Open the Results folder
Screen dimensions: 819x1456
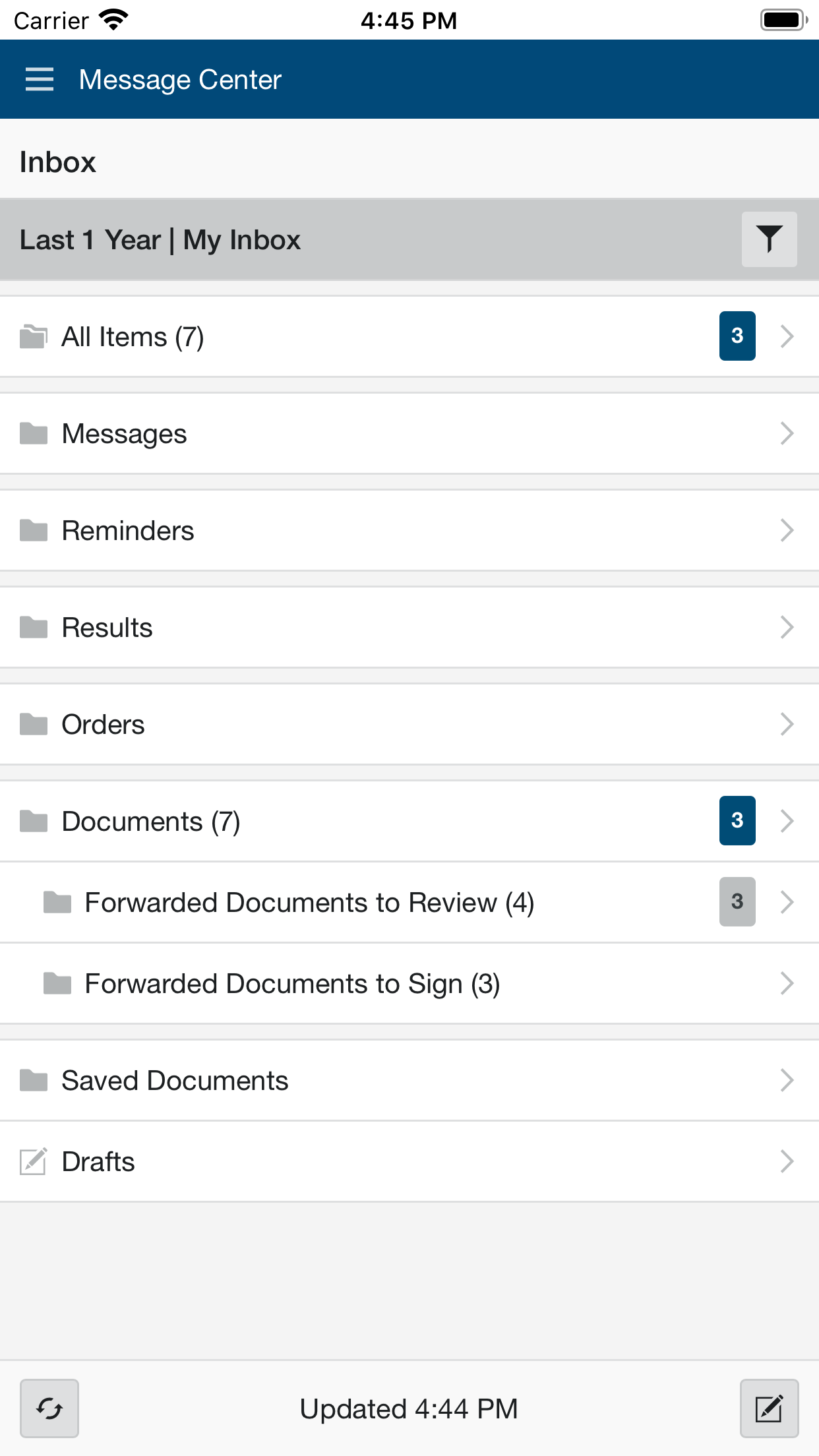pos(107,628)
